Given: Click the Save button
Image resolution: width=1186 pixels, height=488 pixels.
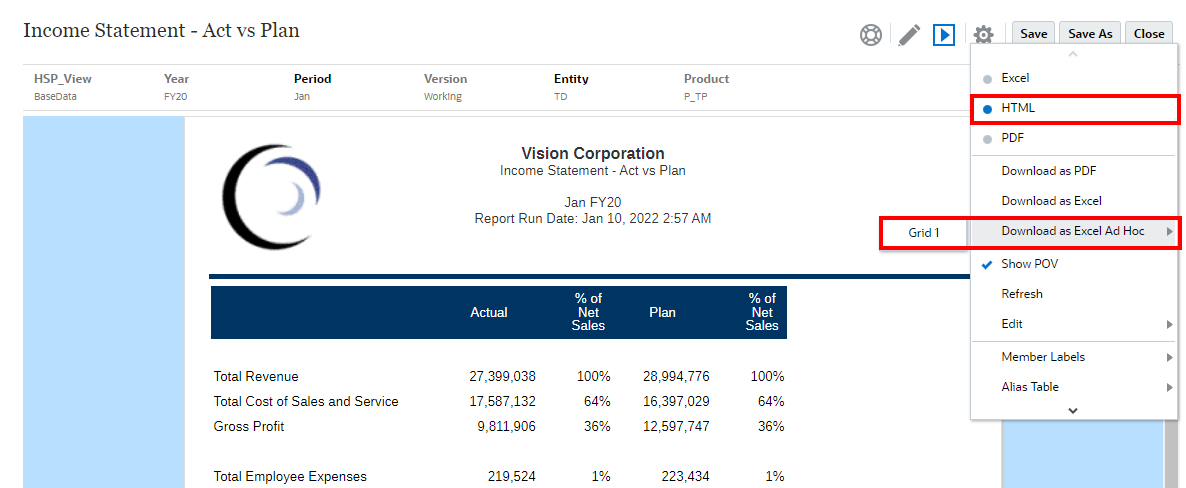Looking at the screenshot, I should (x=1033, y=34).
